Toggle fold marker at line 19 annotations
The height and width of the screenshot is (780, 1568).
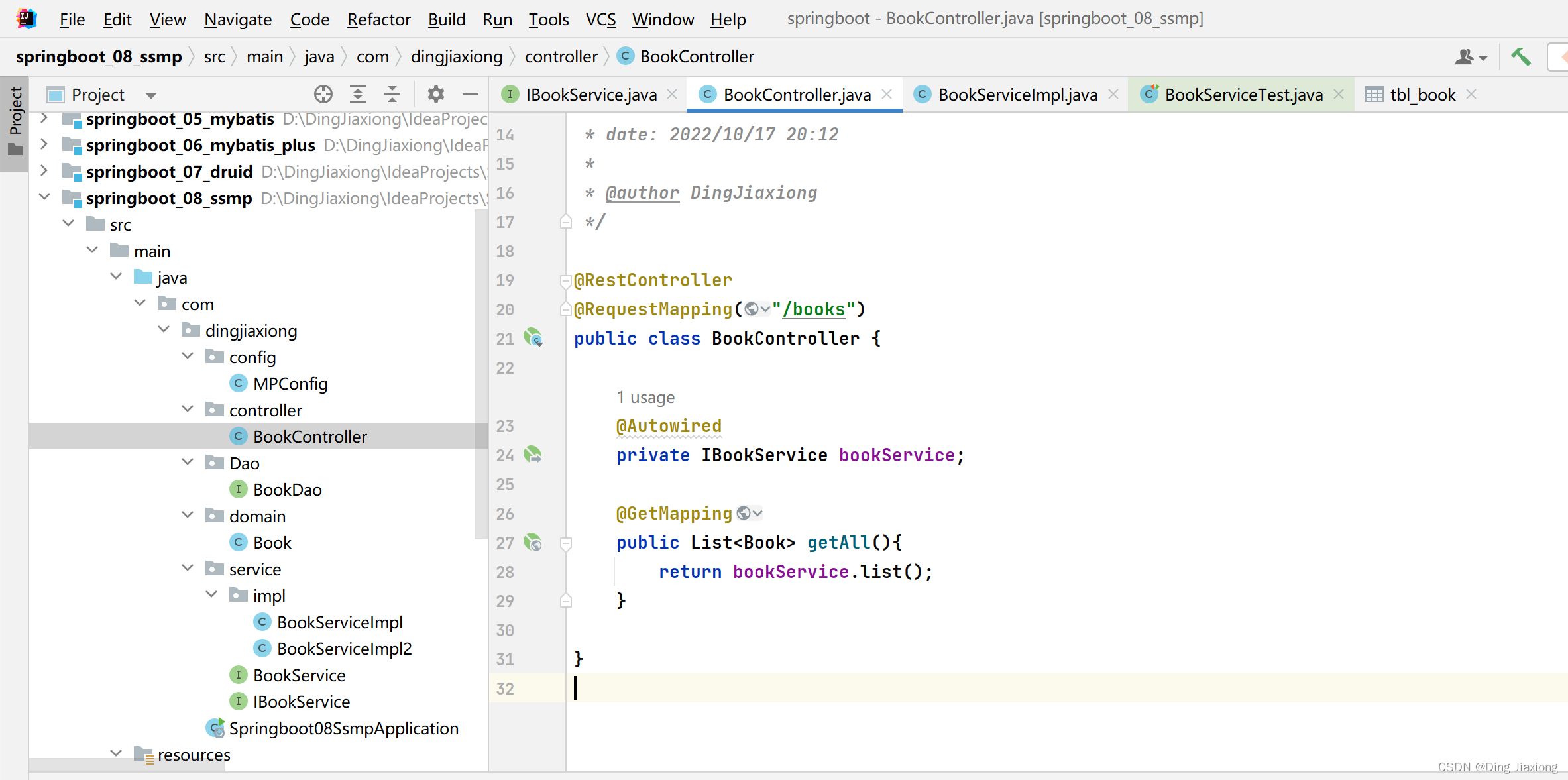[566, 281]
